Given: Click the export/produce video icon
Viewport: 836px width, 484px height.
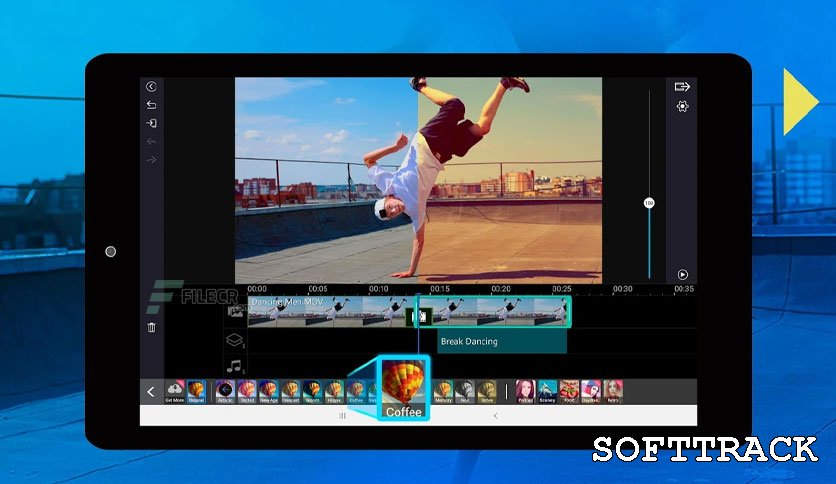Looking at the screenshot, I should pos(682,87).
